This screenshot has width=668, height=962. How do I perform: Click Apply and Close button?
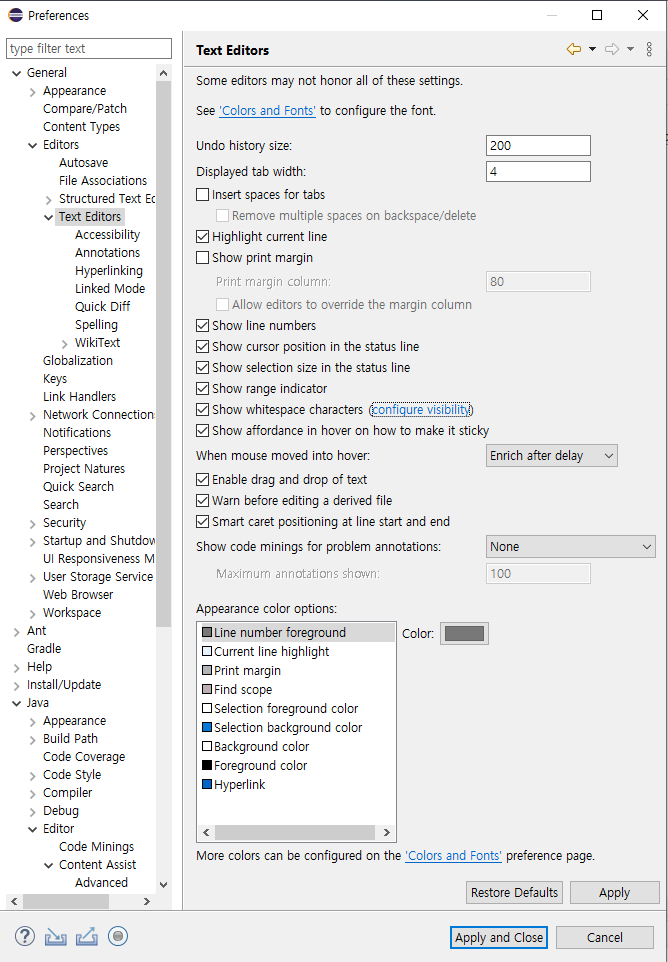click(x=499, y=937)
